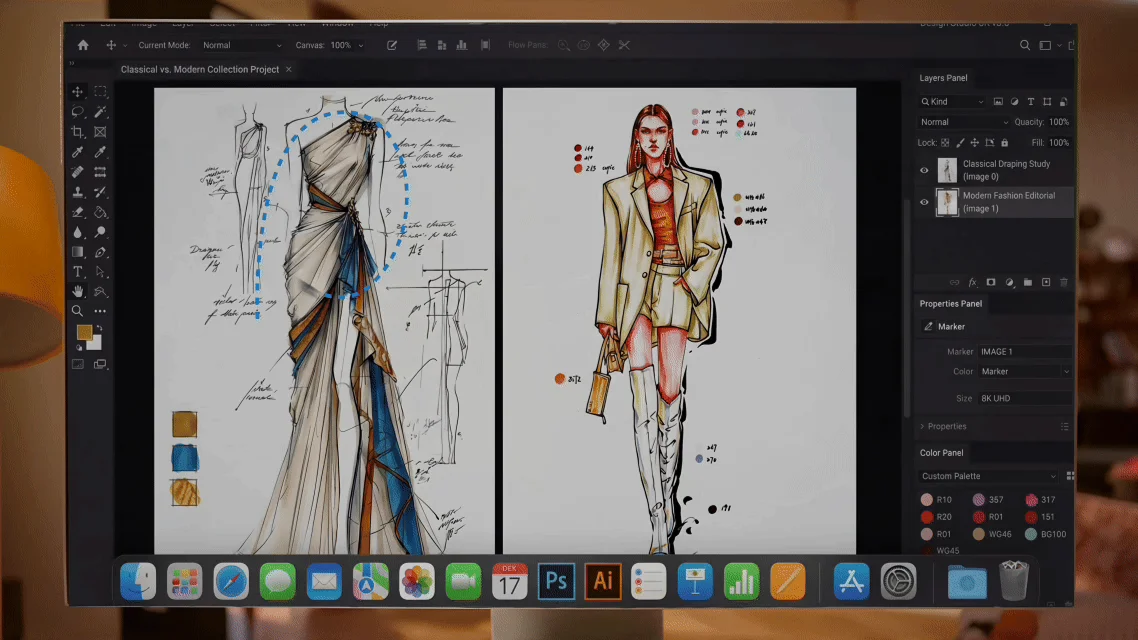Open the Current Mode Normal dropdown

coord(242,45)
